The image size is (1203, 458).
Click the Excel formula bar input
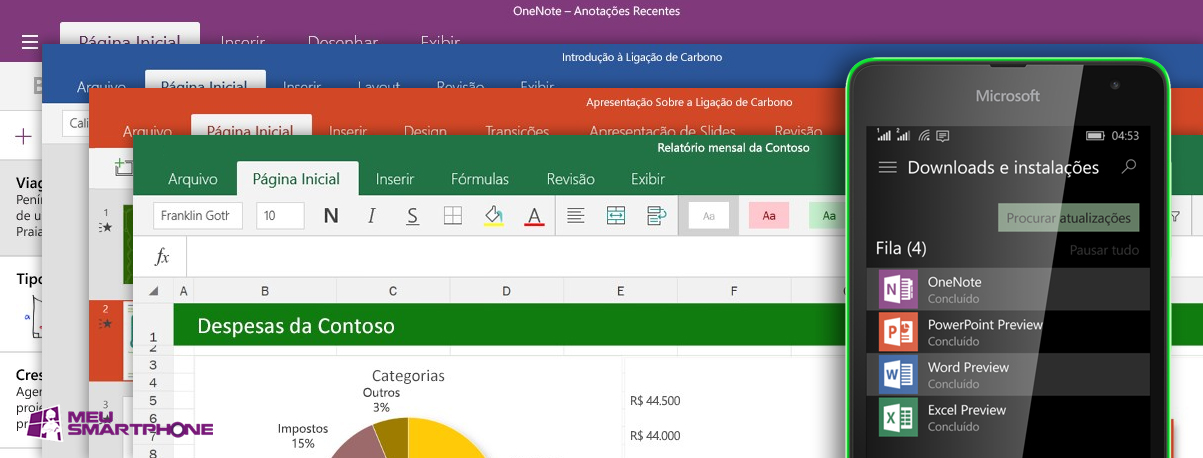515,257
